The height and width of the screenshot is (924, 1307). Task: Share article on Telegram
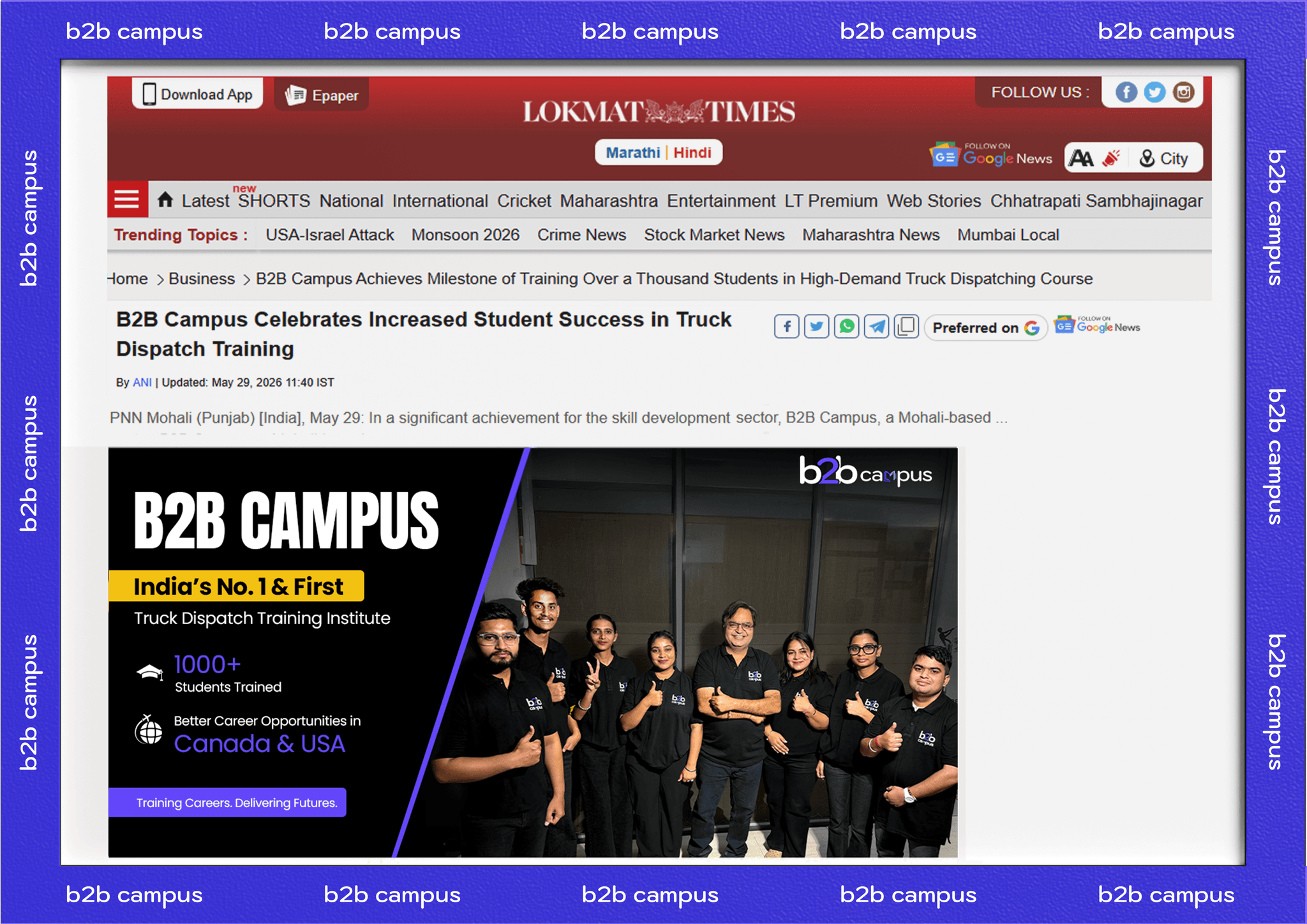tap(876, 327)
